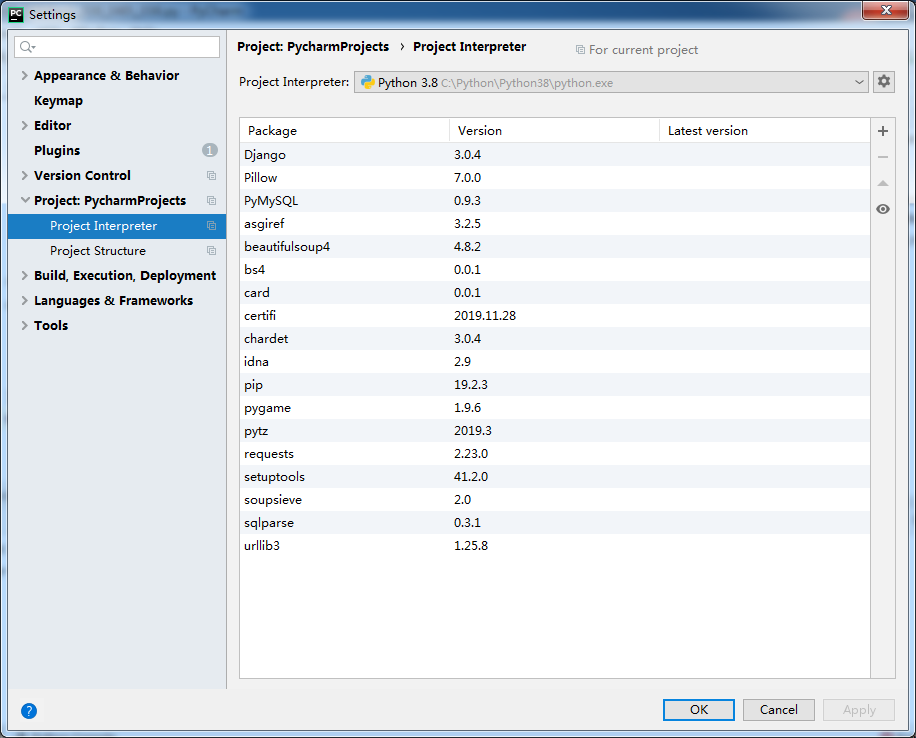Select Project Interpreter in the tree
The image size is (916, 738).
click(117, 226)
